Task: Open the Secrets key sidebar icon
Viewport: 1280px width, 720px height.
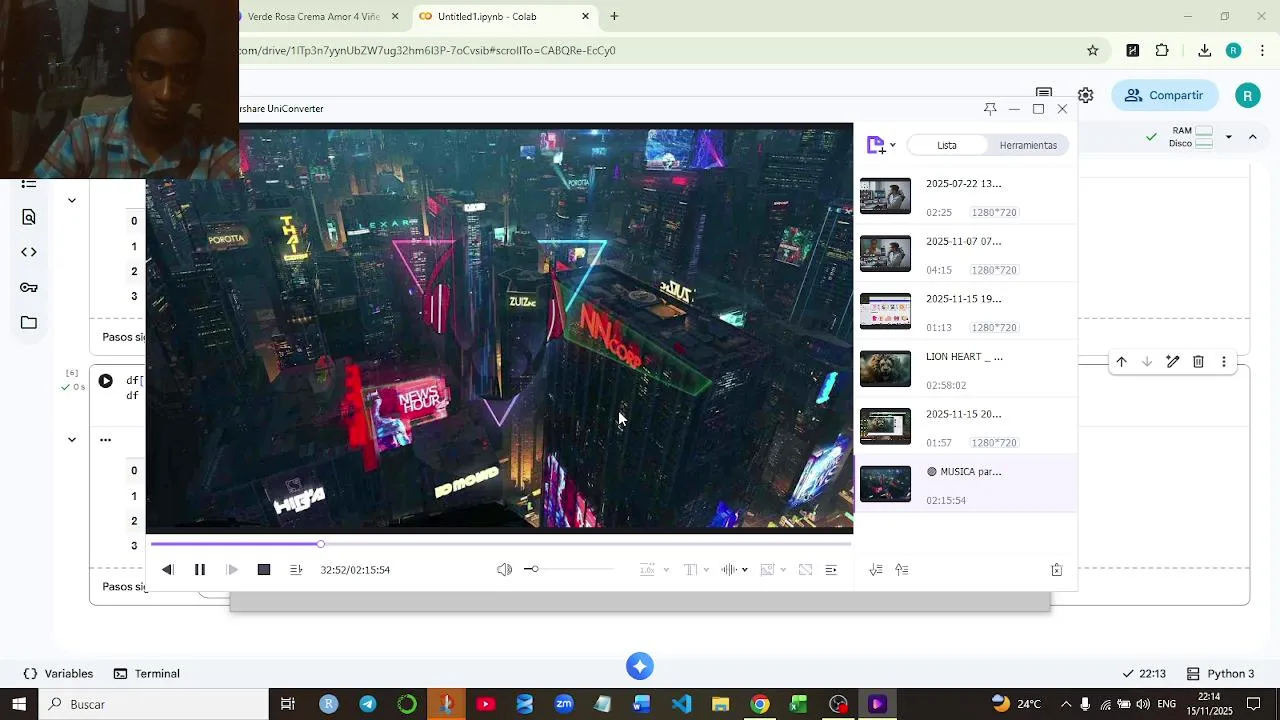Action: tap(29, 288)
